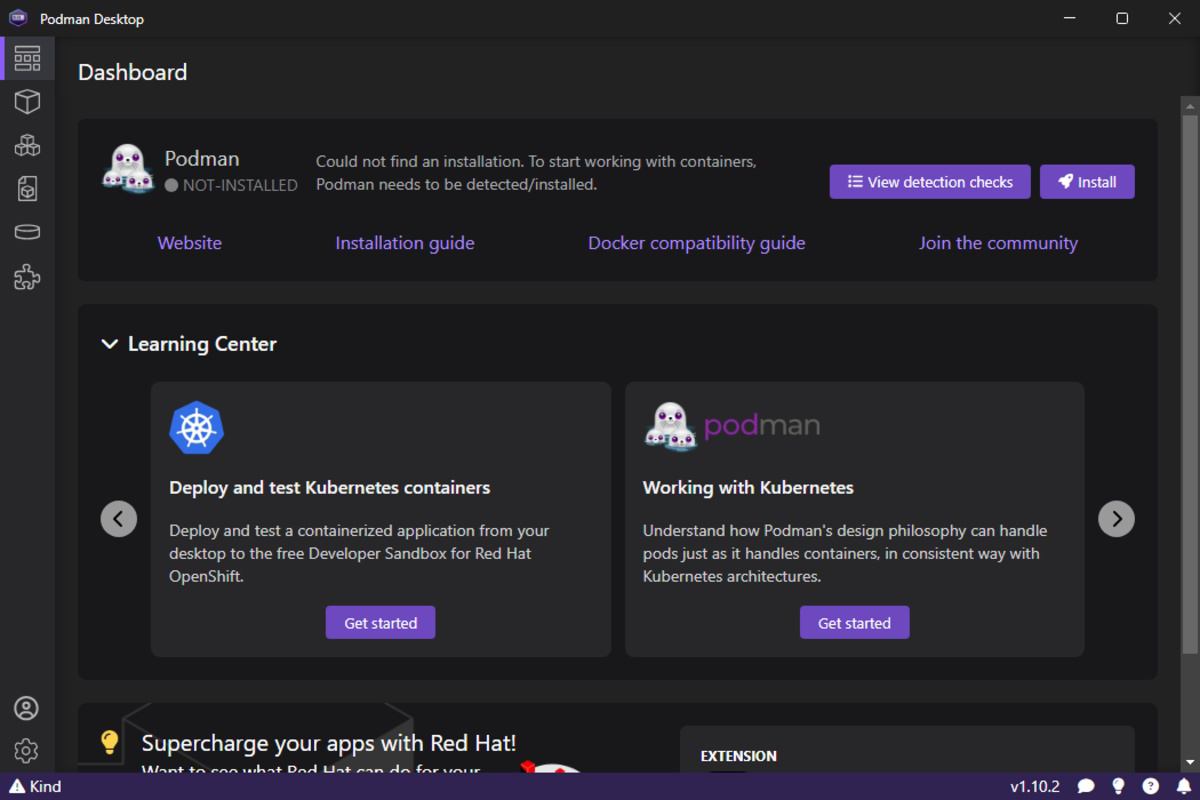Click Get started under Working with Kubernetes

pos(854,622)
